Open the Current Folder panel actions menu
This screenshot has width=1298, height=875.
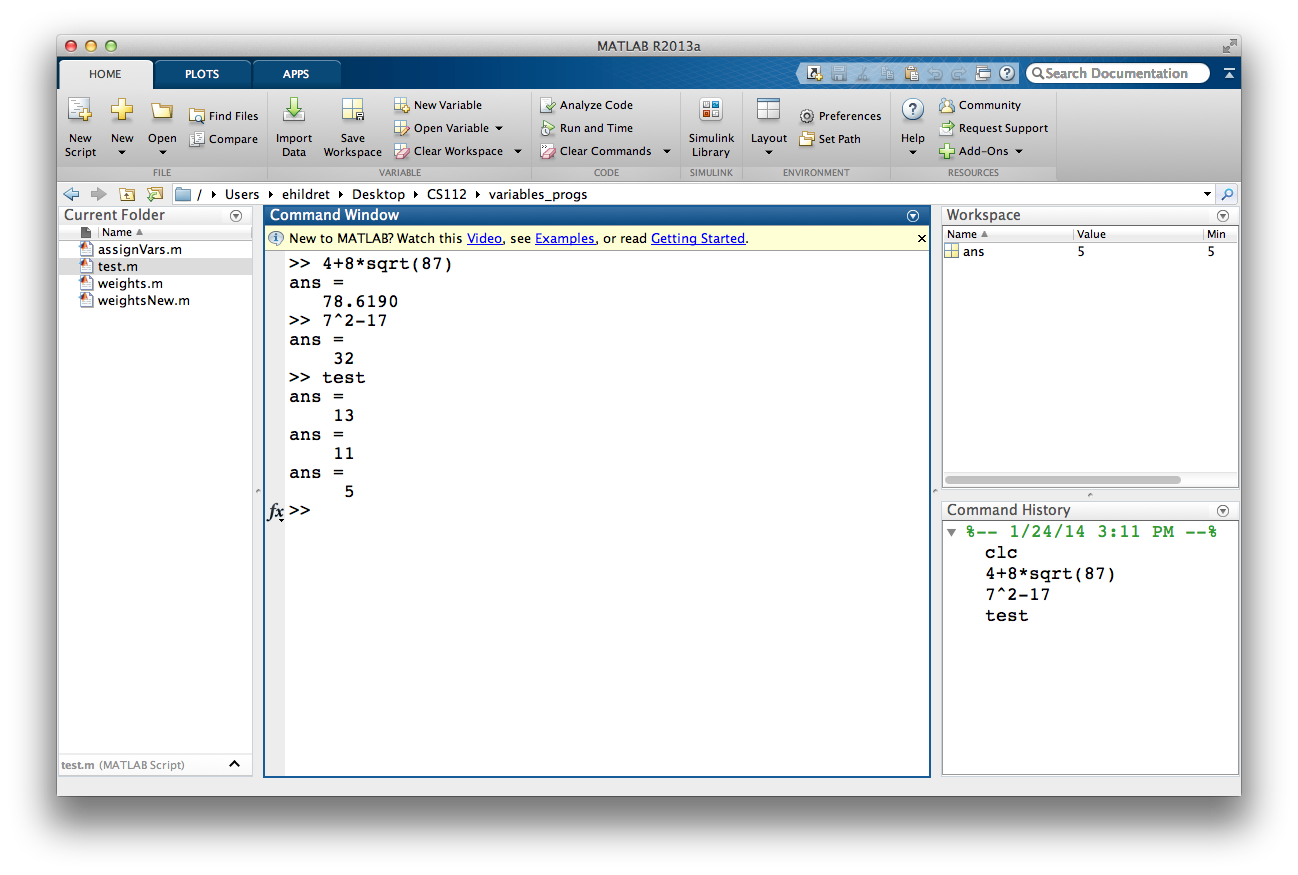[236, 216]
